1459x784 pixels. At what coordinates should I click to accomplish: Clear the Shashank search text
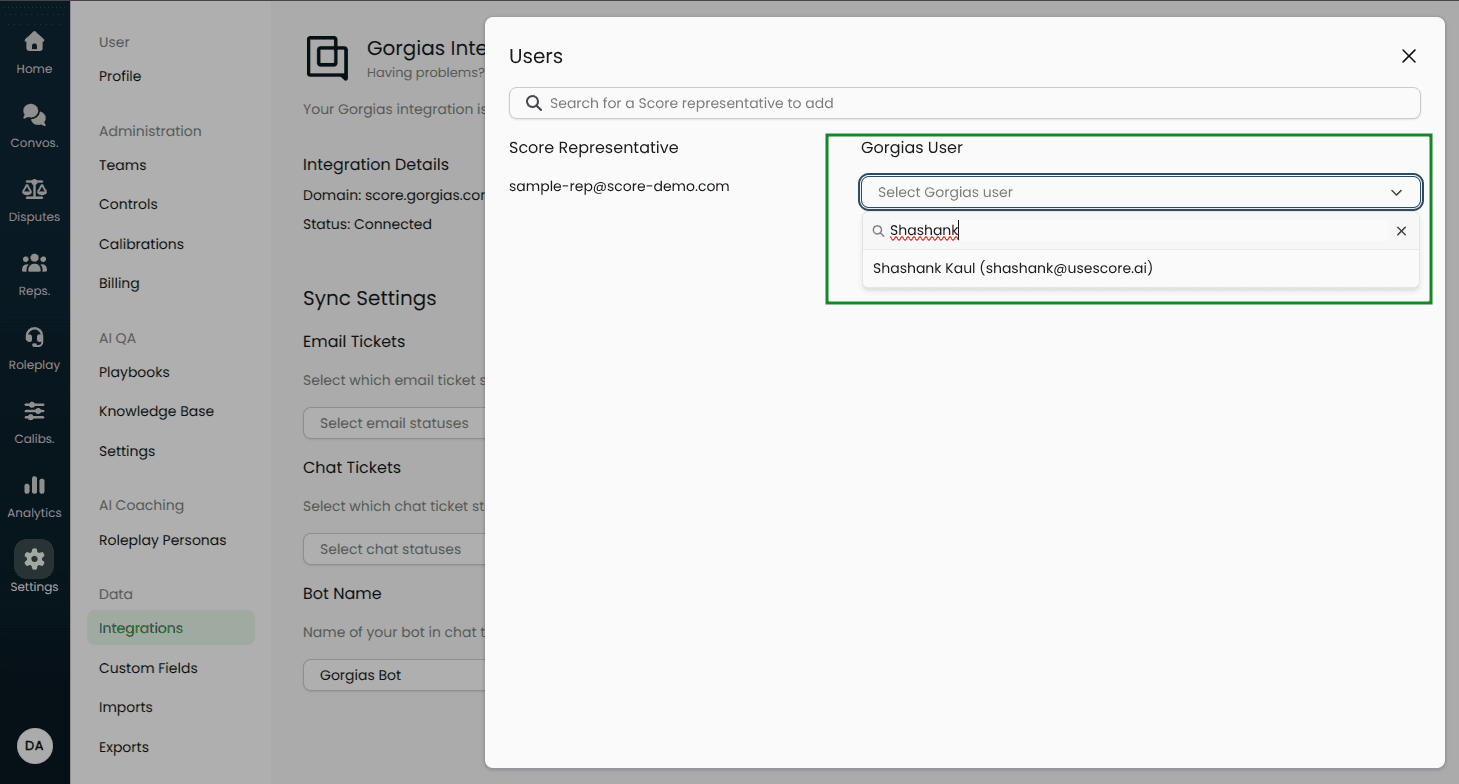point(1401,231)
